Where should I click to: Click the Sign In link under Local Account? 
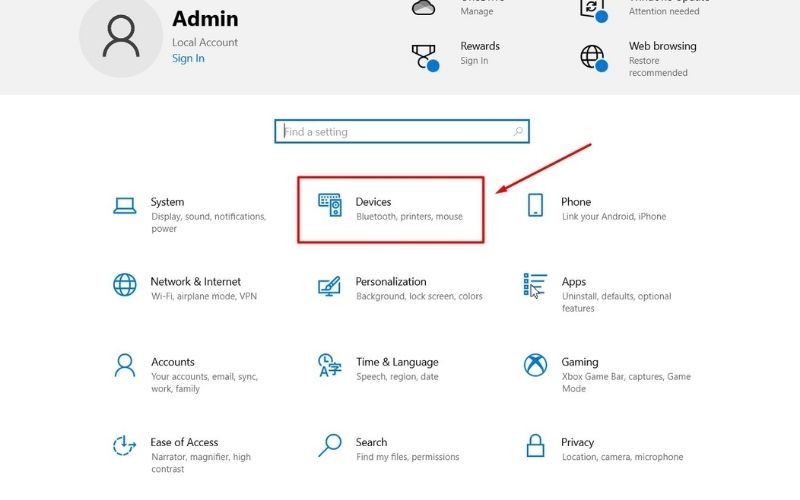pos(188,58)
